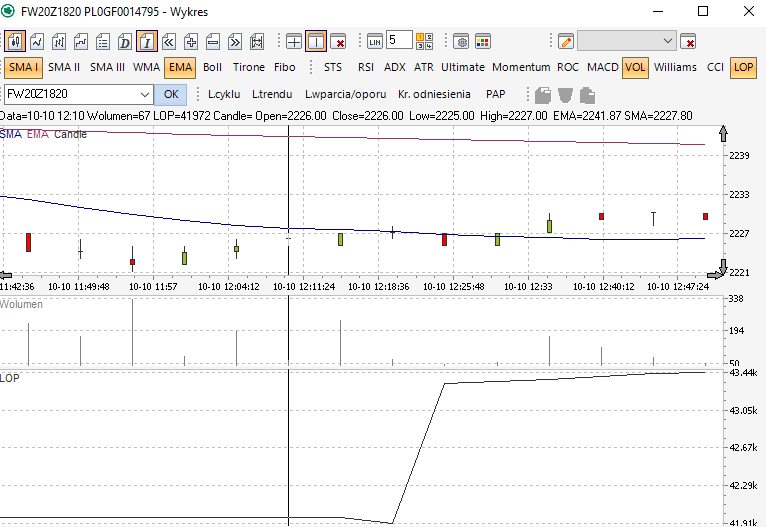The width and height of the screenshot is (766, 527).
Task: Select the candlestick chart type icon
Action: (x=14, y=41)
